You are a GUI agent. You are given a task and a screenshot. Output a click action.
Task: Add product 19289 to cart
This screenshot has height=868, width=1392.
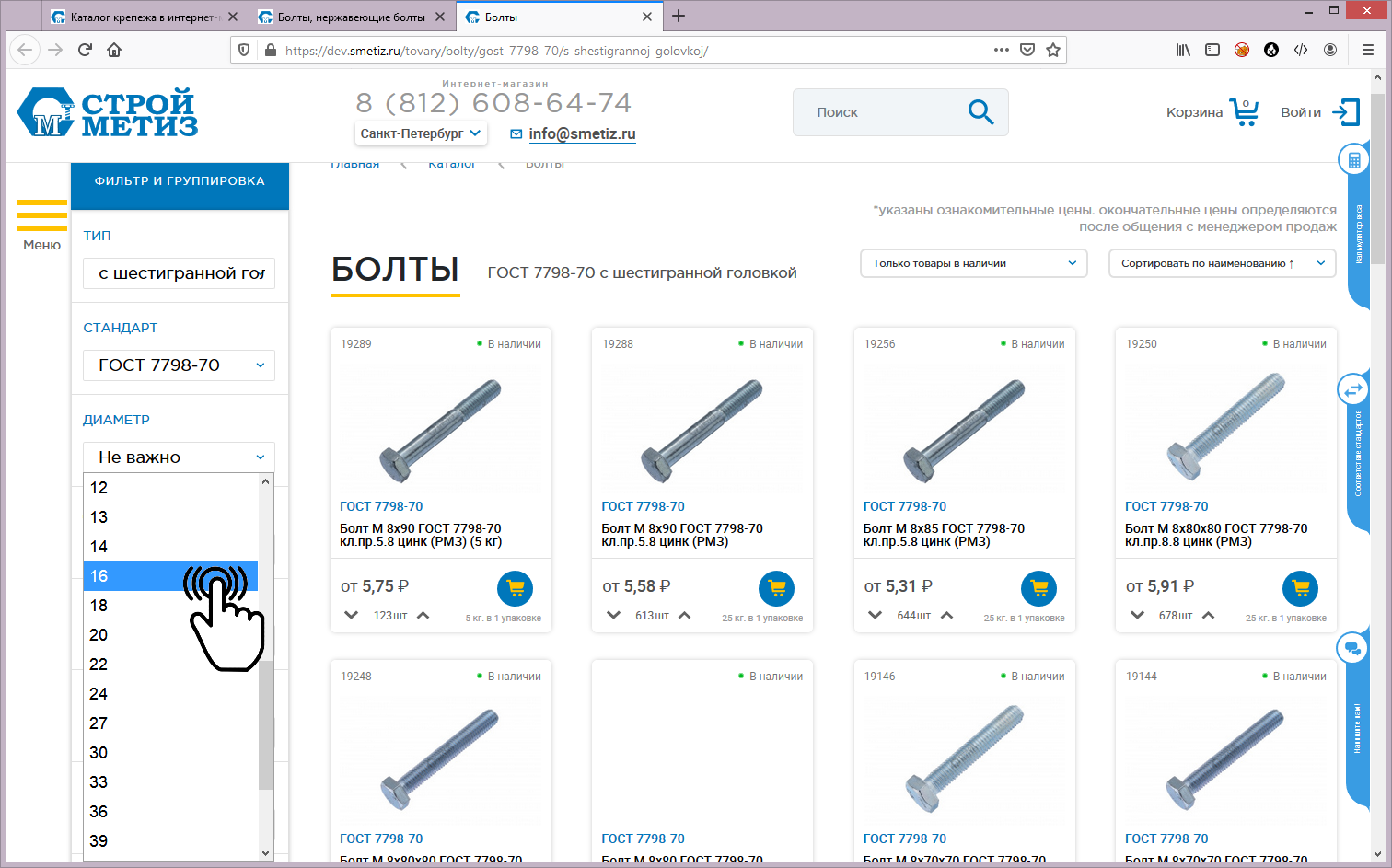[516, 588]
